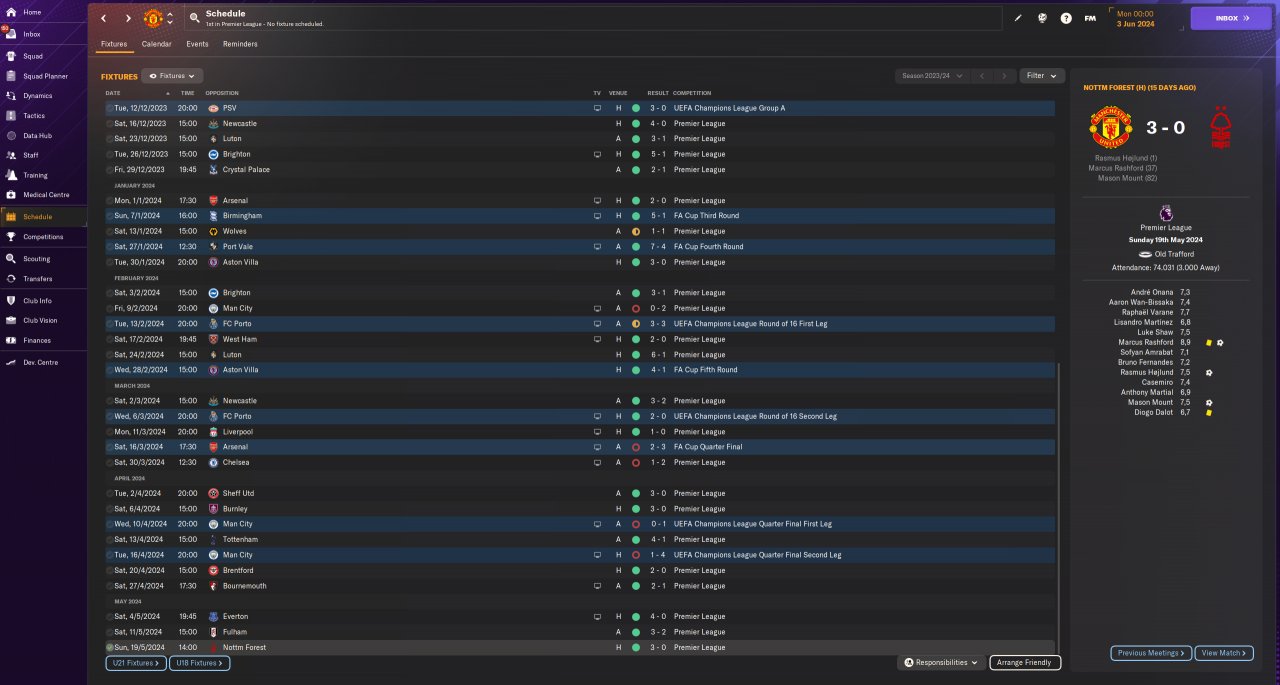The width and height of the screenshot is (1280, 685).
Task: Click the U18 Fixtures button
Action: [200, 663]
